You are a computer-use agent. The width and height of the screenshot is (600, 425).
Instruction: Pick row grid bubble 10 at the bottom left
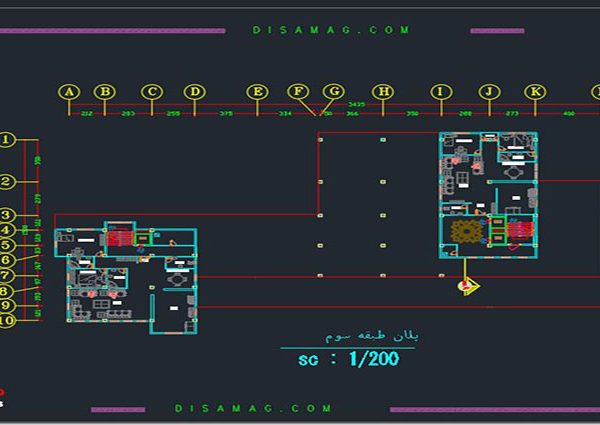click(7, 321)
